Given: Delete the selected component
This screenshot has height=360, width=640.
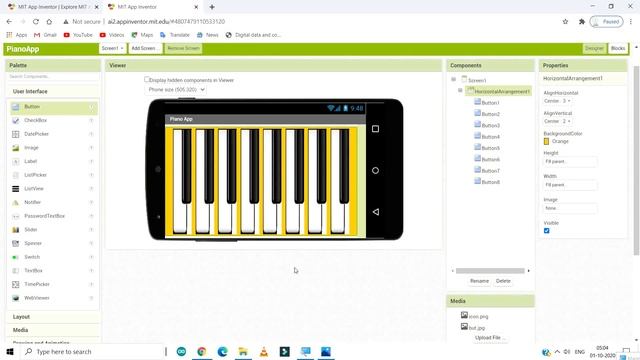Looking at the screenshot, I should (x=503, y=281).
